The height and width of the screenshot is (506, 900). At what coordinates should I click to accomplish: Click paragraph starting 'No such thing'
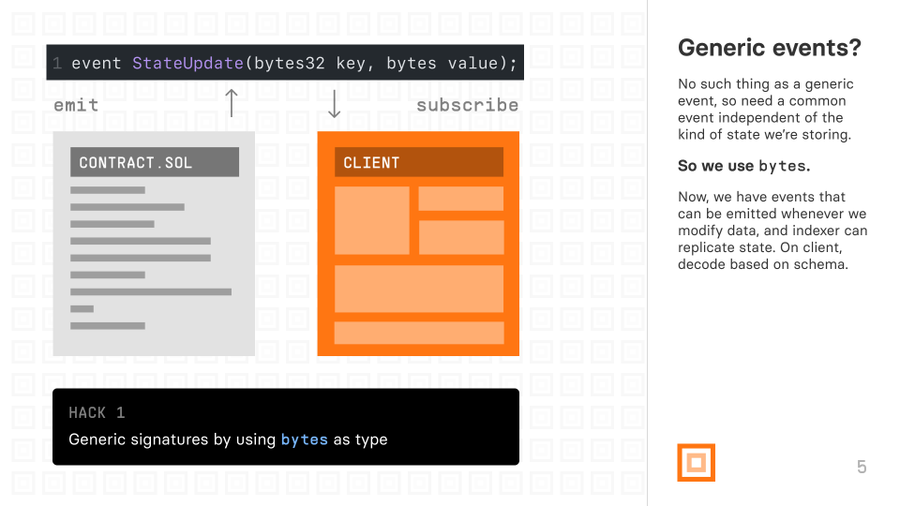click(x=766, y=109)
